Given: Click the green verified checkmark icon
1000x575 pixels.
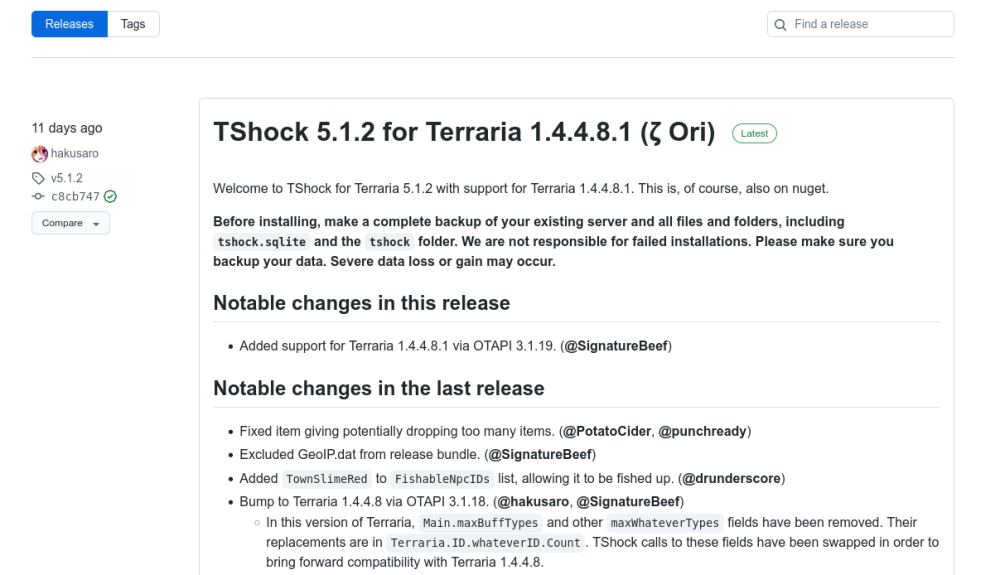Looking at the screenshot, I should [110, 196].
